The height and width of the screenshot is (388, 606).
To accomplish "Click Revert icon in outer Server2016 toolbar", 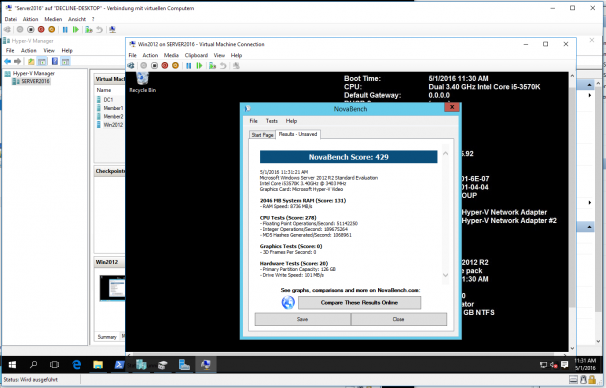I will pos(100,30).
